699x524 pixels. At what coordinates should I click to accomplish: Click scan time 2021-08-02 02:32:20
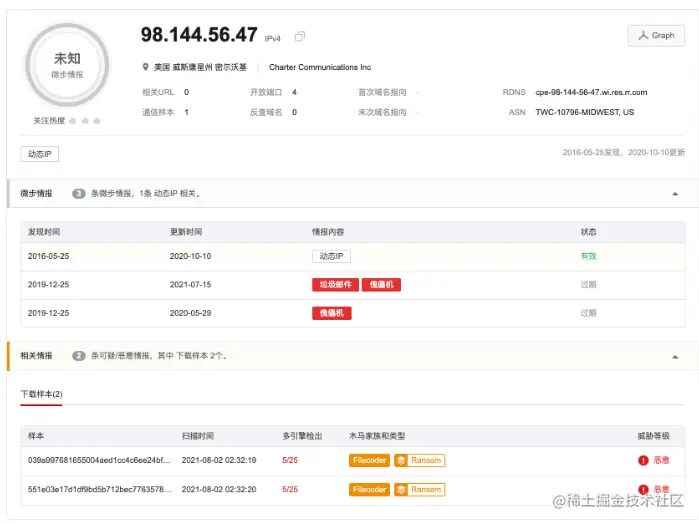coord(219,489)
